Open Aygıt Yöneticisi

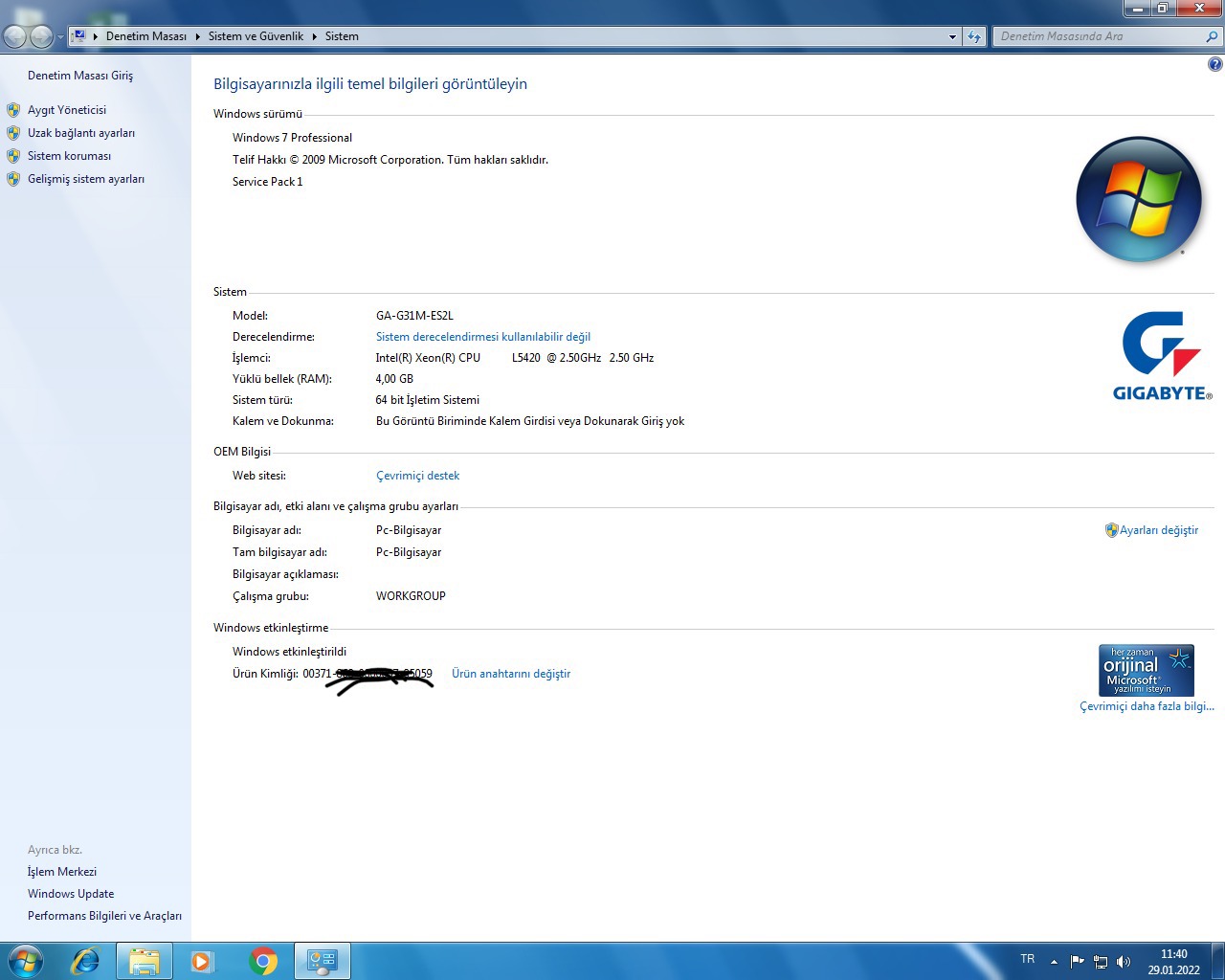point(67,110)
